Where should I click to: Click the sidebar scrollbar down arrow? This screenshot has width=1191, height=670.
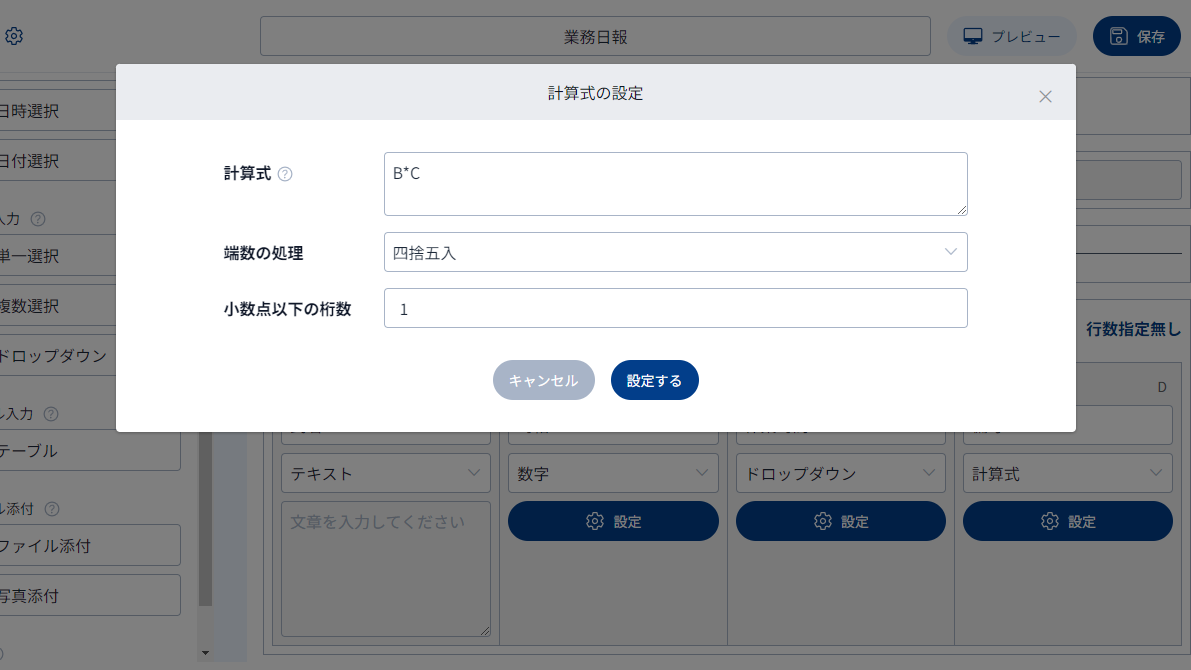(x=205, y=653)
